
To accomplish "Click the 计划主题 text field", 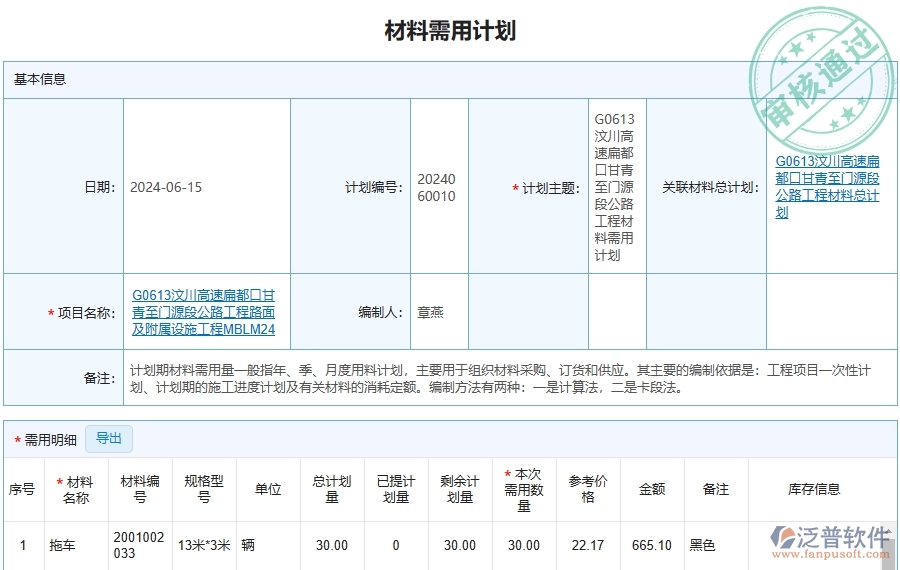I will [614, 187].
